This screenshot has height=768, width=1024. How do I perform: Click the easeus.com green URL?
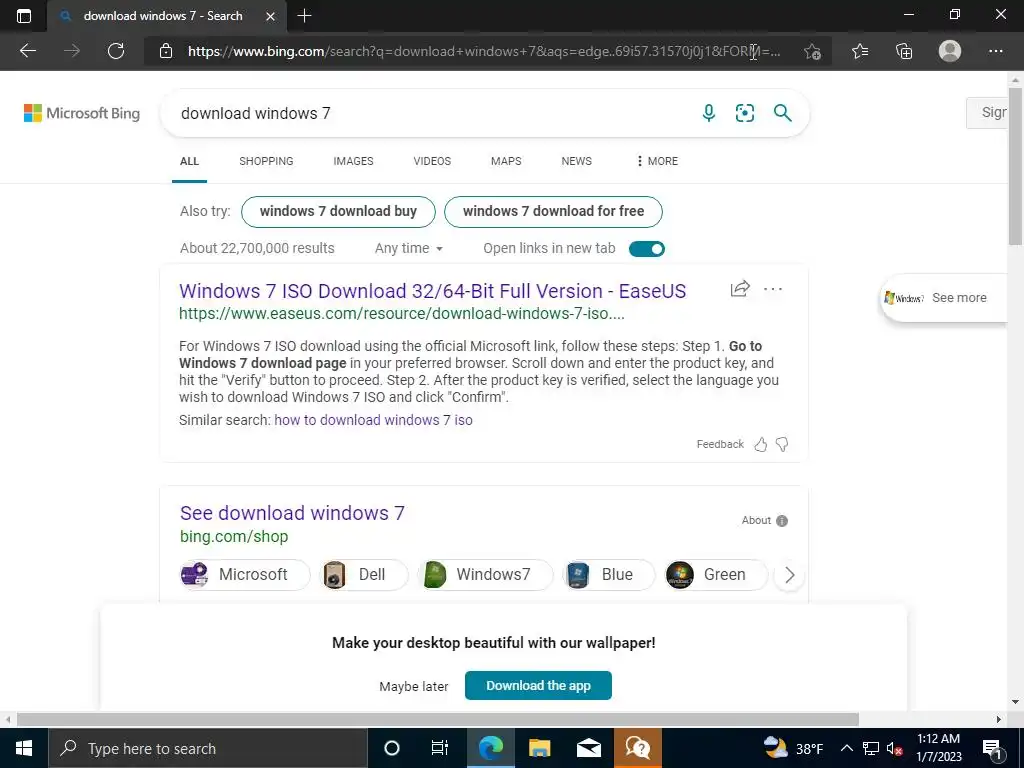(x=402, y=313)
